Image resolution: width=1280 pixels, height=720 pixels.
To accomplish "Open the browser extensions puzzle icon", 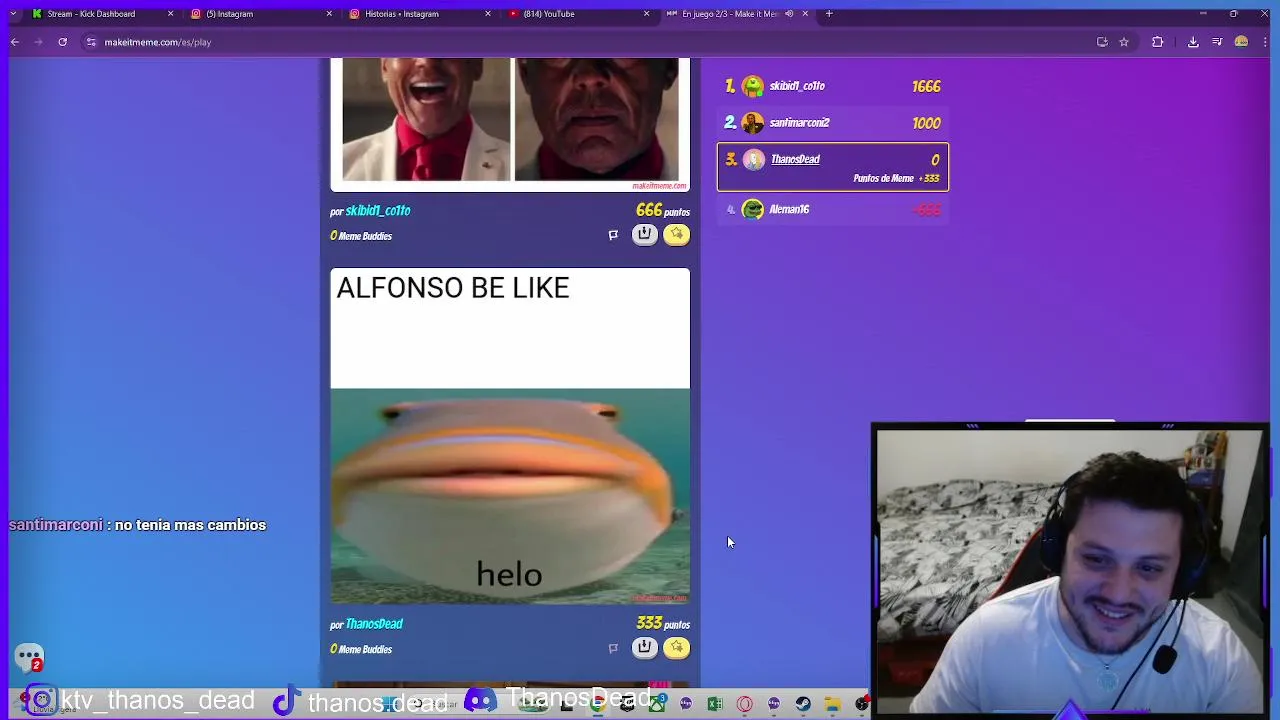I will point(1158,42).
